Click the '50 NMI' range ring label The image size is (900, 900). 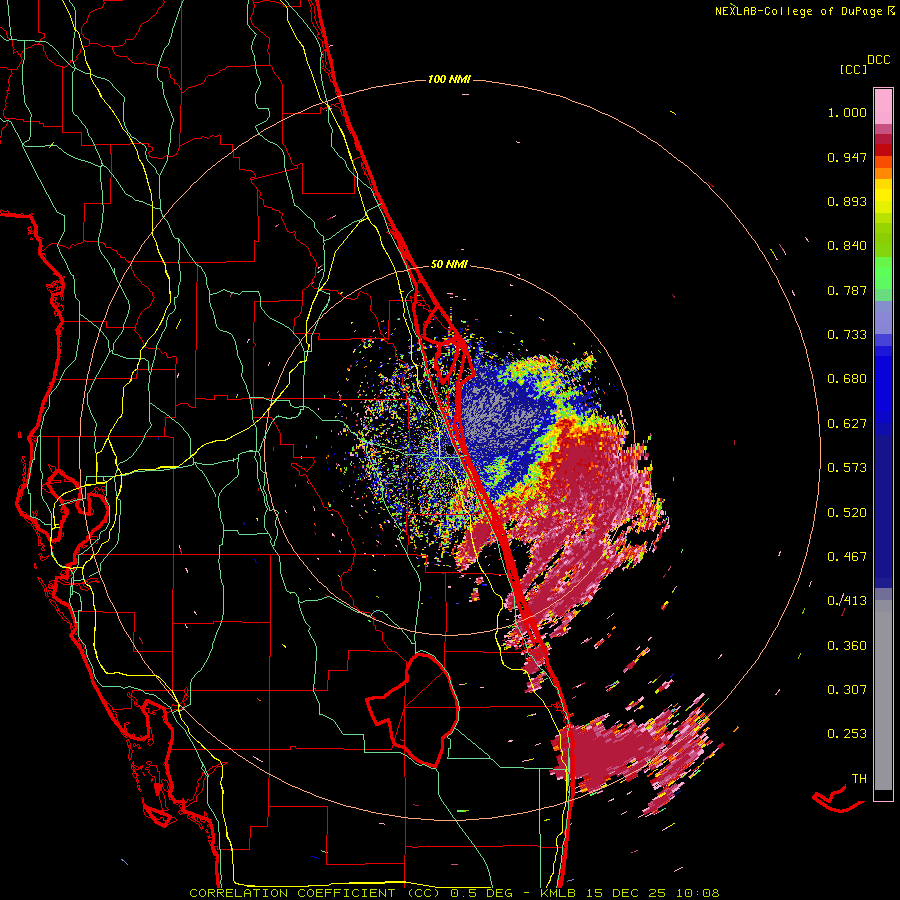449,264
